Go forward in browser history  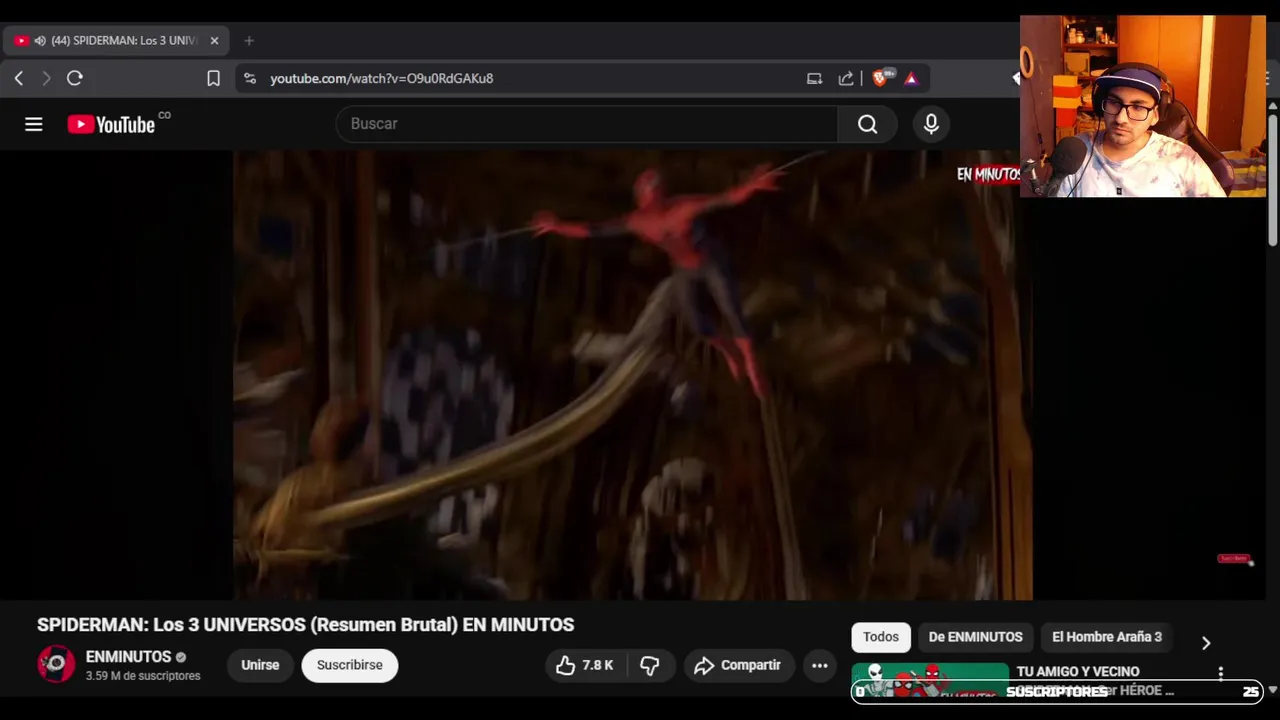point(46,78)
